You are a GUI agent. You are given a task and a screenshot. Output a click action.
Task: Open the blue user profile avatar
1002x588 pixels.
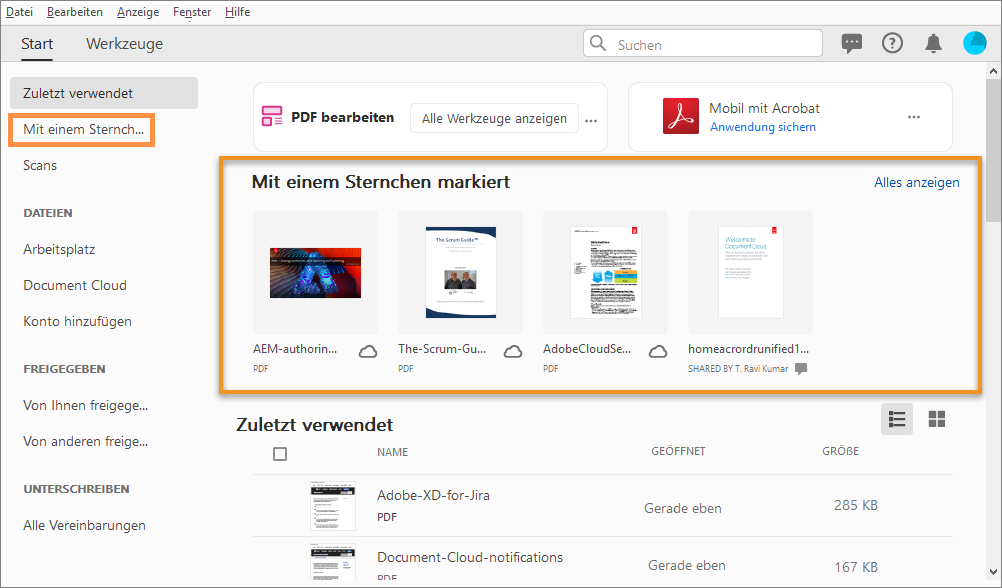[x=975, y=43]
